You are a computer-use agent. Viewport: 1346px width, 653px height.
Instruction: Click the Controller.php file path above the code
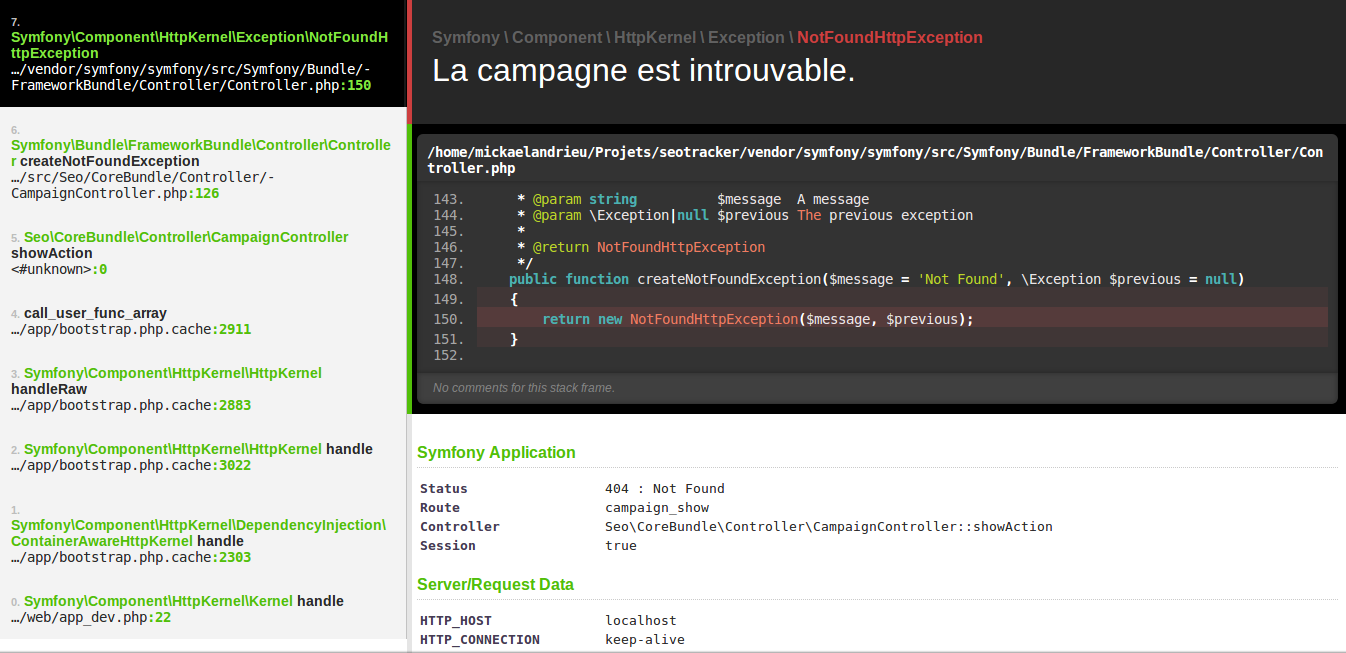[x=876, y=160]
